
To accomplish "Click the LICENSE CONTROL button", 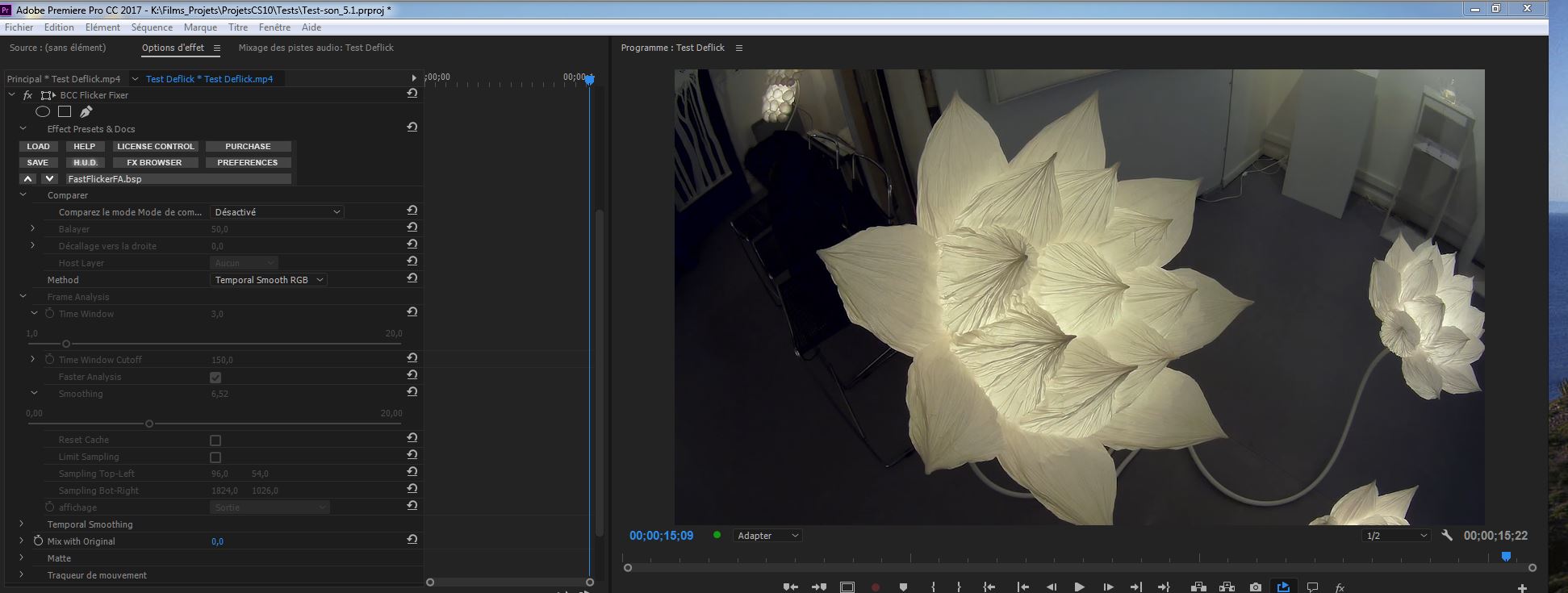I will pos(156,146).
